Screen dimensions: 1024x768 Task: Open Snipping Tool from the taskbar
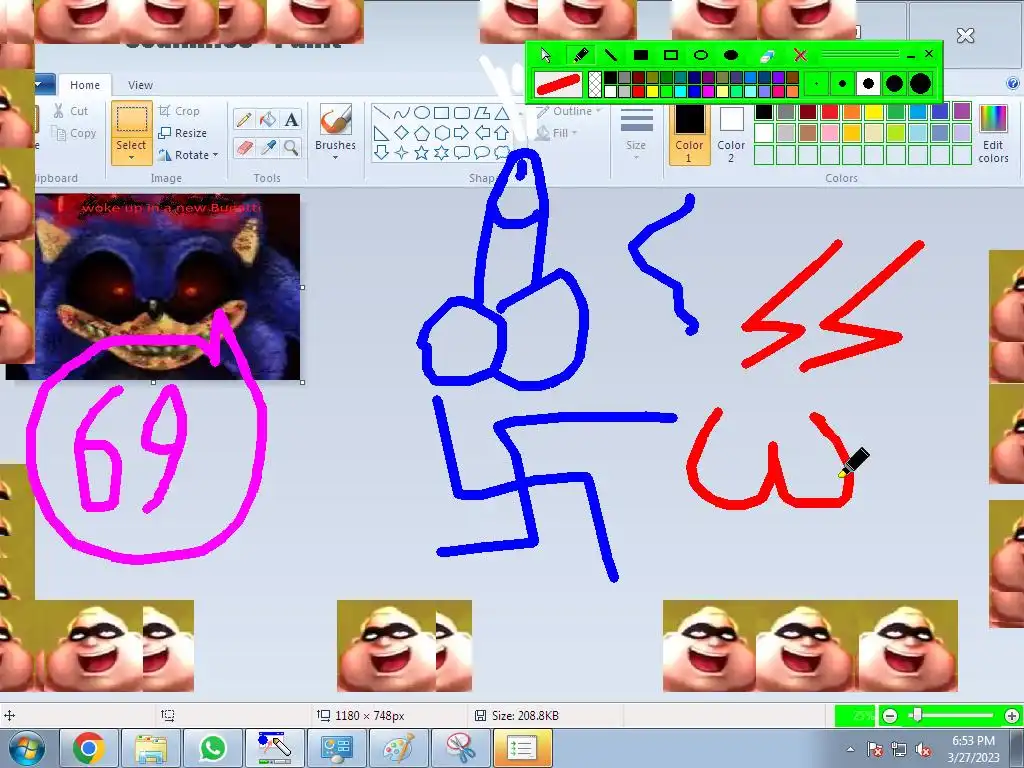(461, 748)
